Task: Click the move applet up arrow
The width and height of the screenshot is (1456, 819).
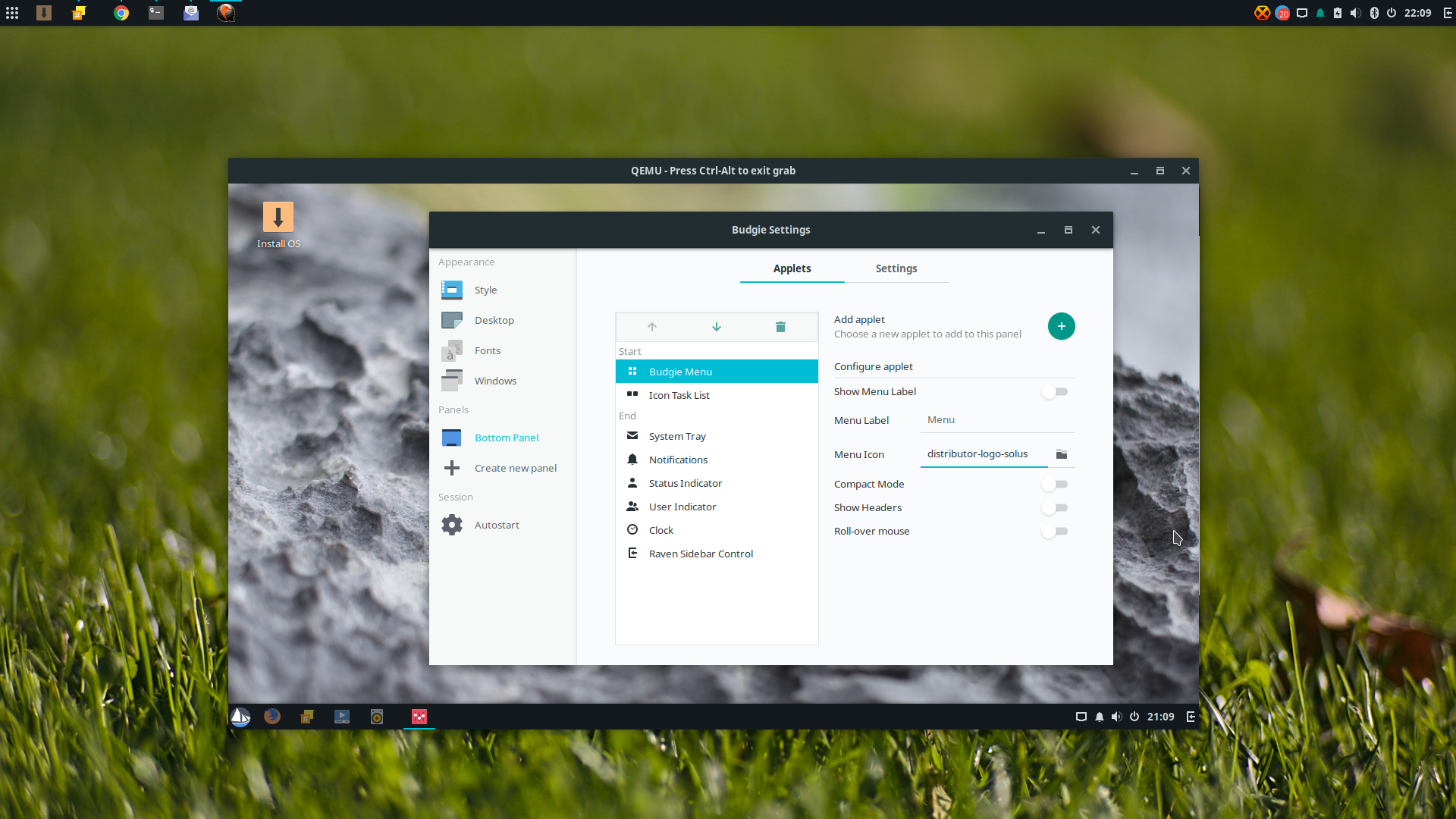Action: pos(652,327)
